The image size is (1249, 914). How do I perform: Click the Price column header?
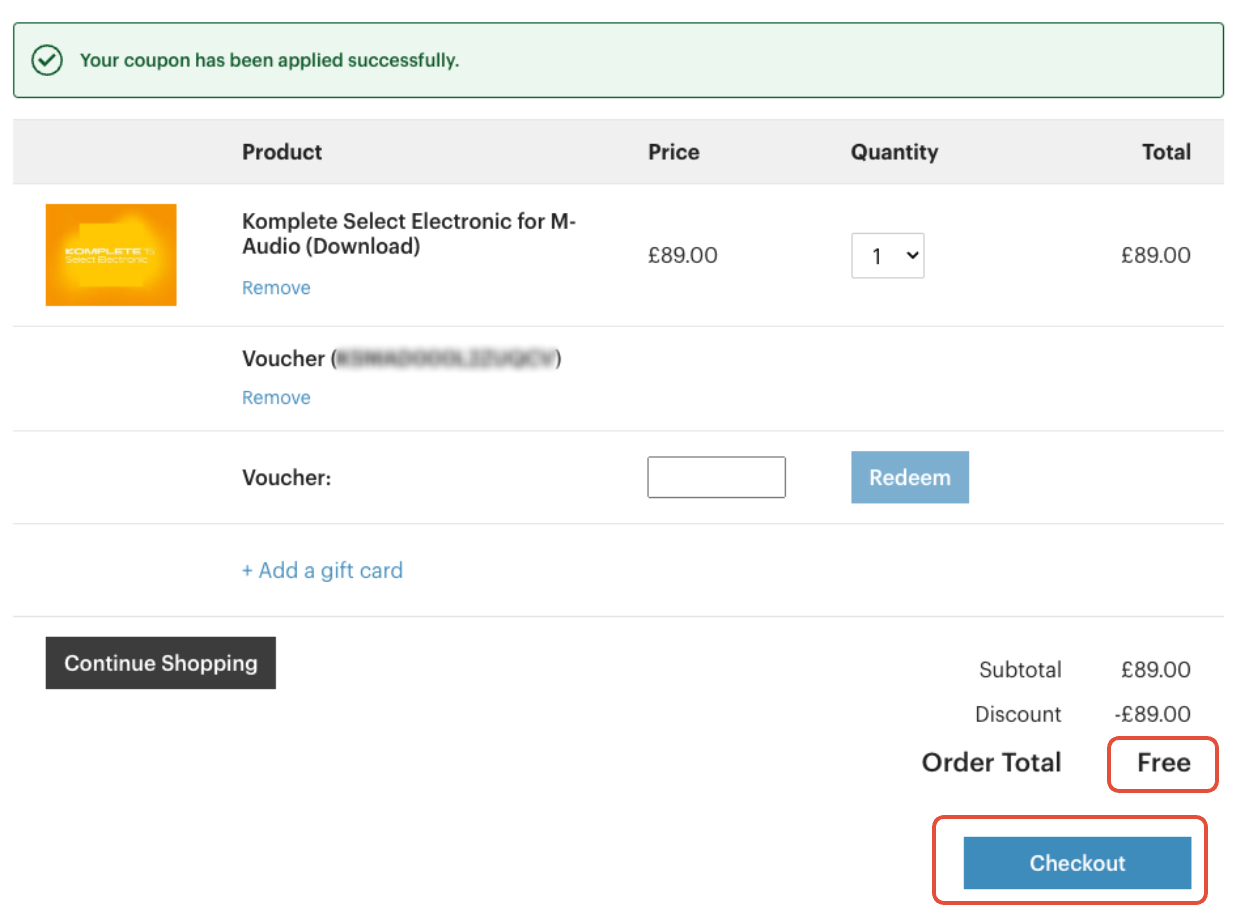(674, 152)
